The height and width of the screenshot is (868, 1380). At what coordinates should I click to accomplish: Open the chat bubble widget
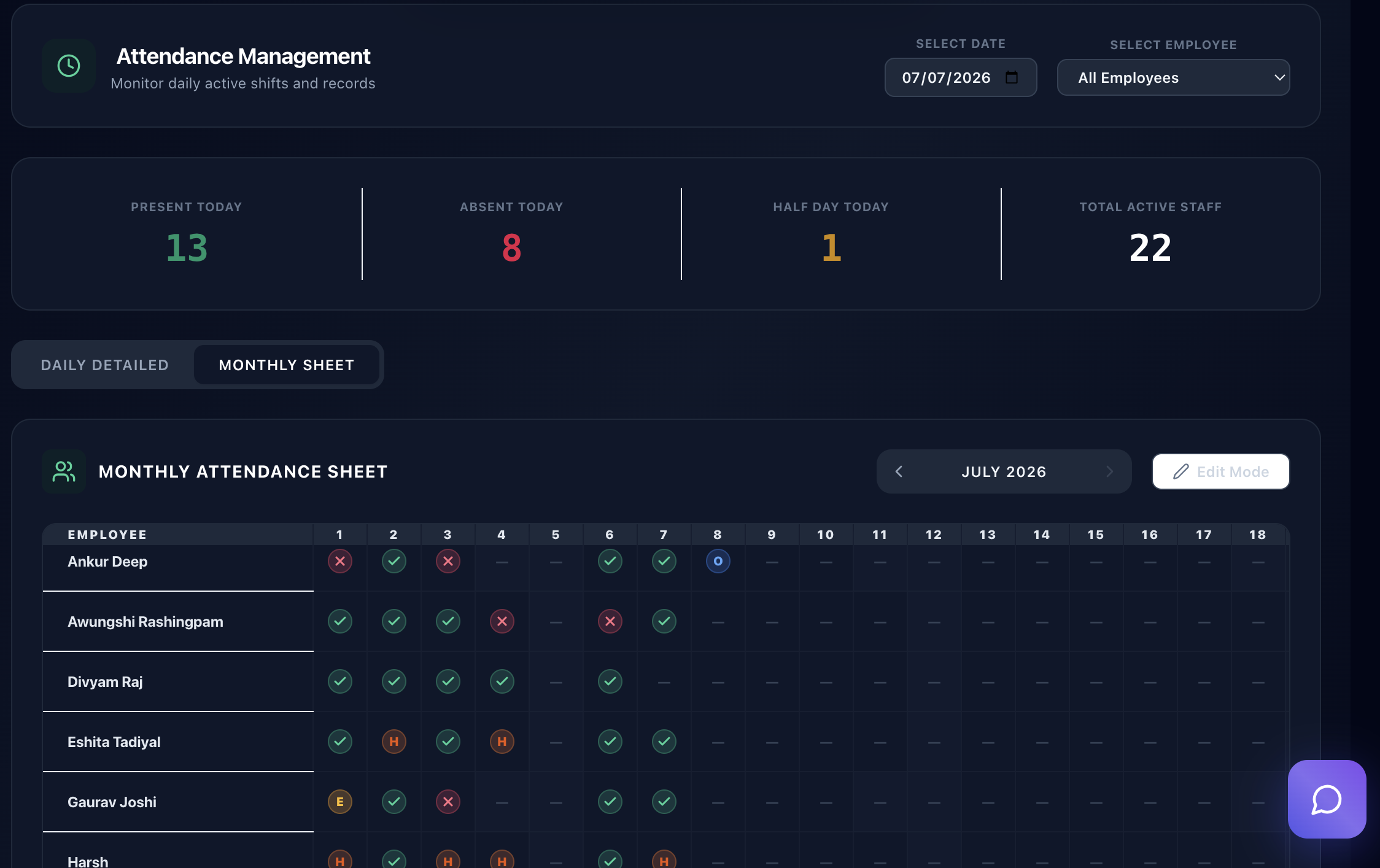coord(1327,799)
